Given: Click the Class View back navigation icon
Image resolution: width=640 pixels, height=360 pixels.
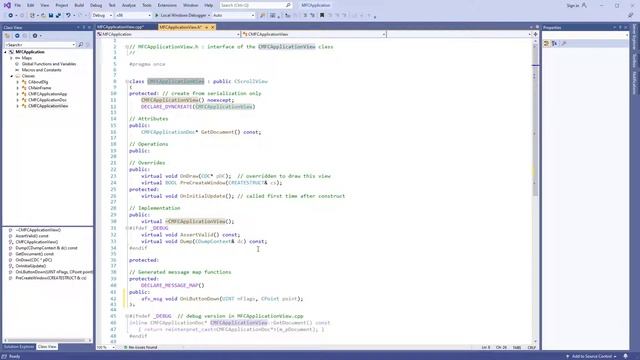Looking at the screenshot, I should [x=17, y=36].
